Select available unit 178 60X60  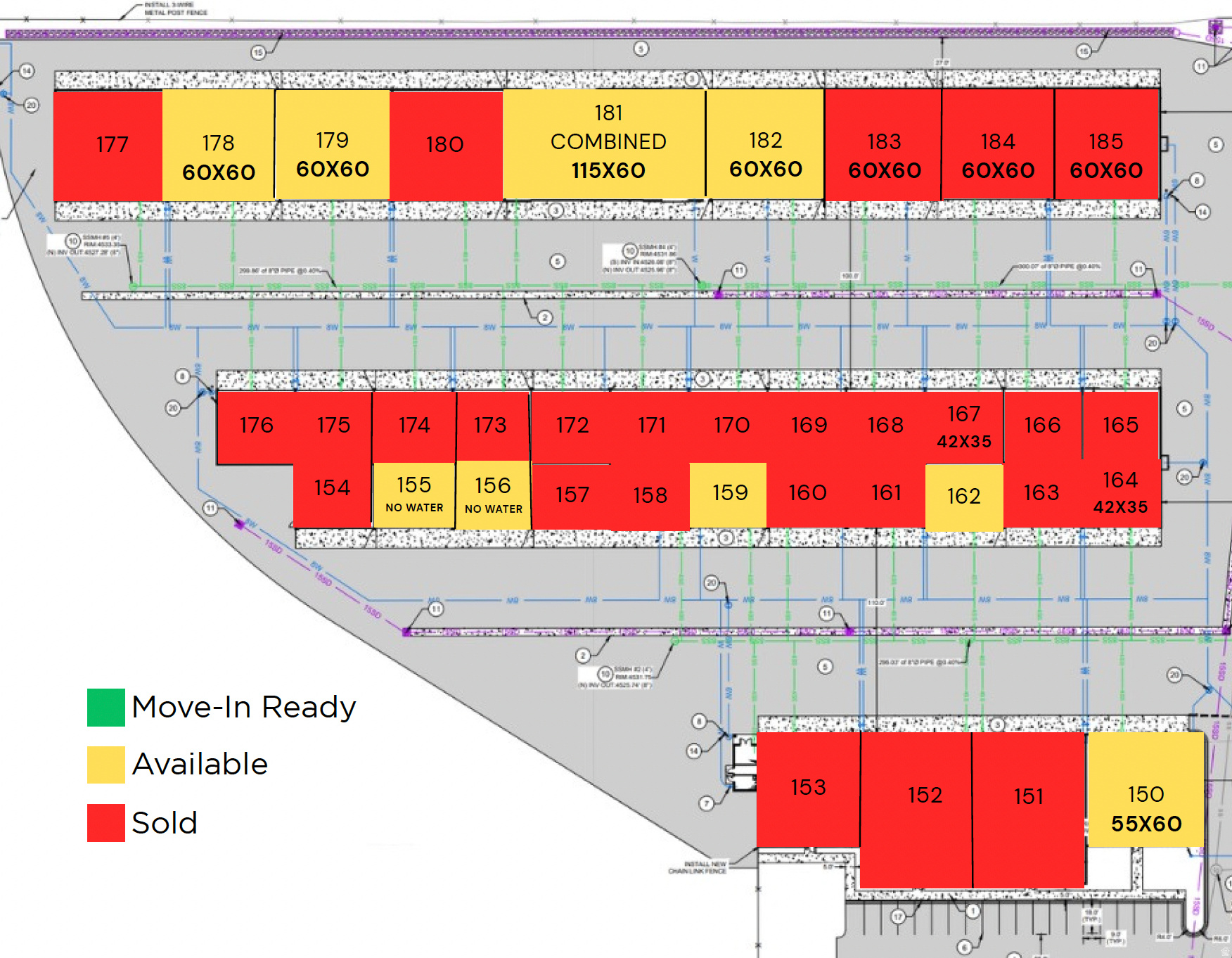219,145
